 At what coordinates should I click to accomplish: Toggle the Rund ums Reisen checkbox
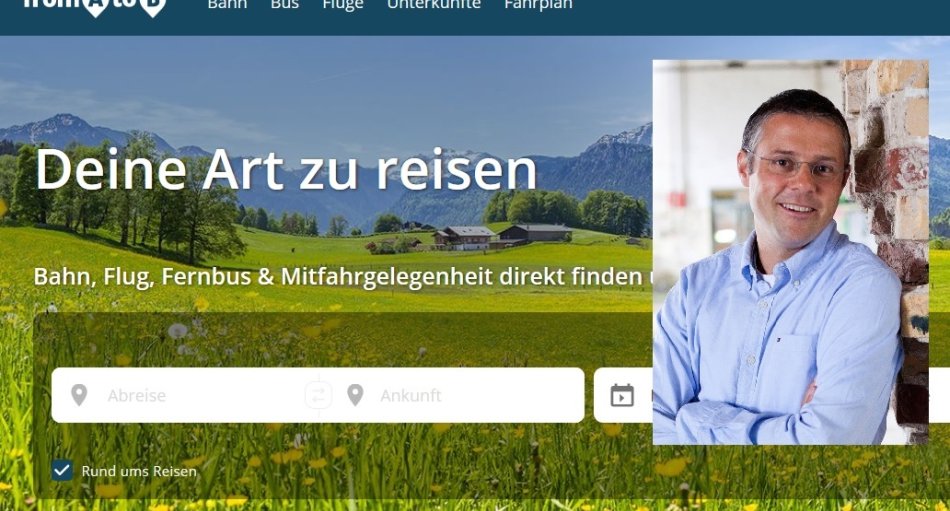62,470
